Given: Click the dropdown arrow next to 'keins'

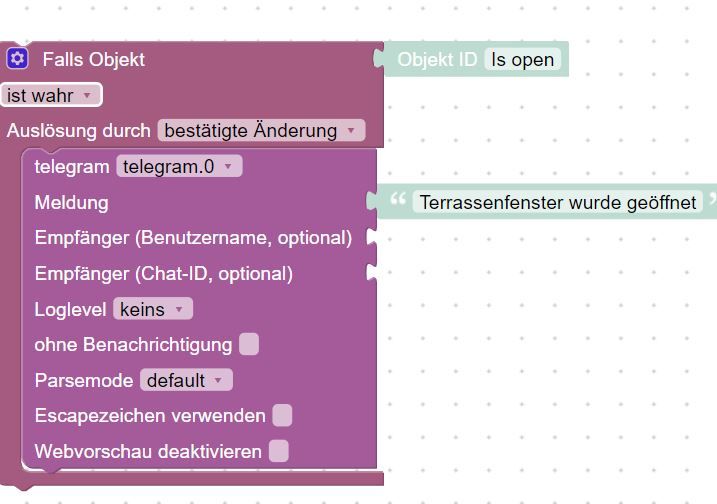Looking at the screenshot, I should click(179, 309).
